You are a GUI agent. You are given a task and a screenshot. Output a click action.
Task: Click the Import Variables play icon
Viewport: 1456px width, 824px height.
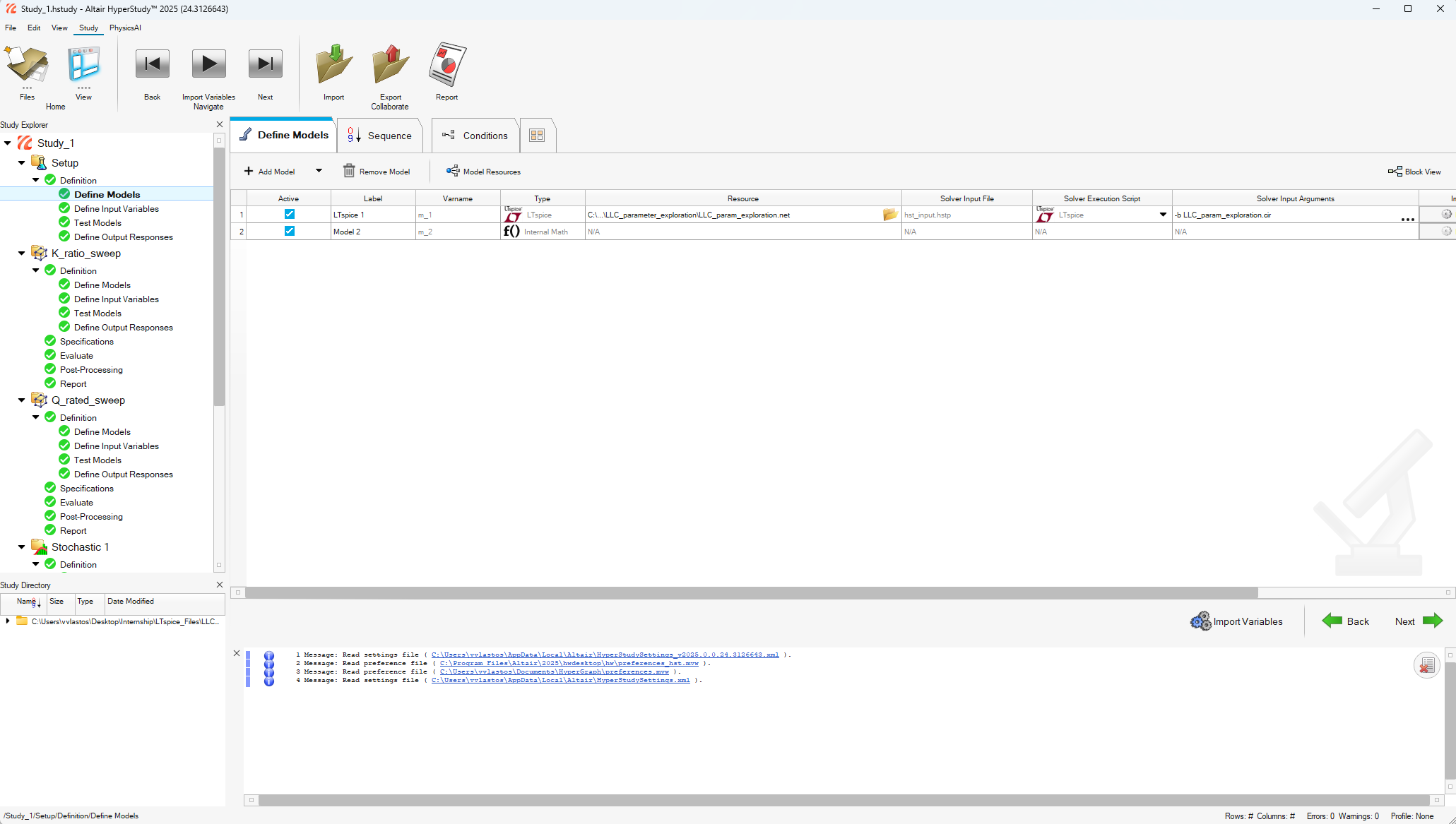(x=208, y=65)
